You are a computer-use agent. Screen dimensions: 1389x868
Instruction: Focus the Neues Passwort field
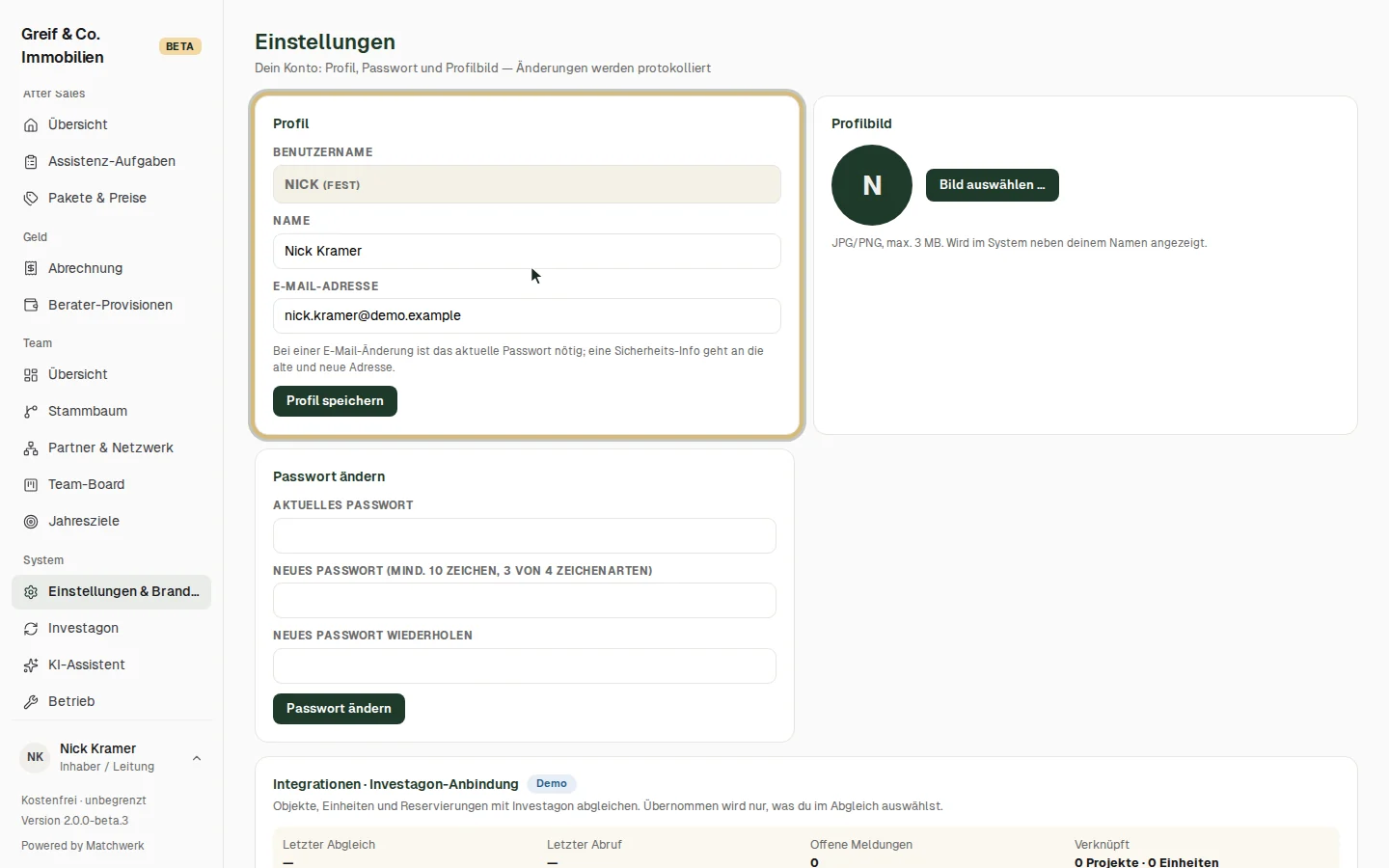pyautogui.click(x=525, y=601)
